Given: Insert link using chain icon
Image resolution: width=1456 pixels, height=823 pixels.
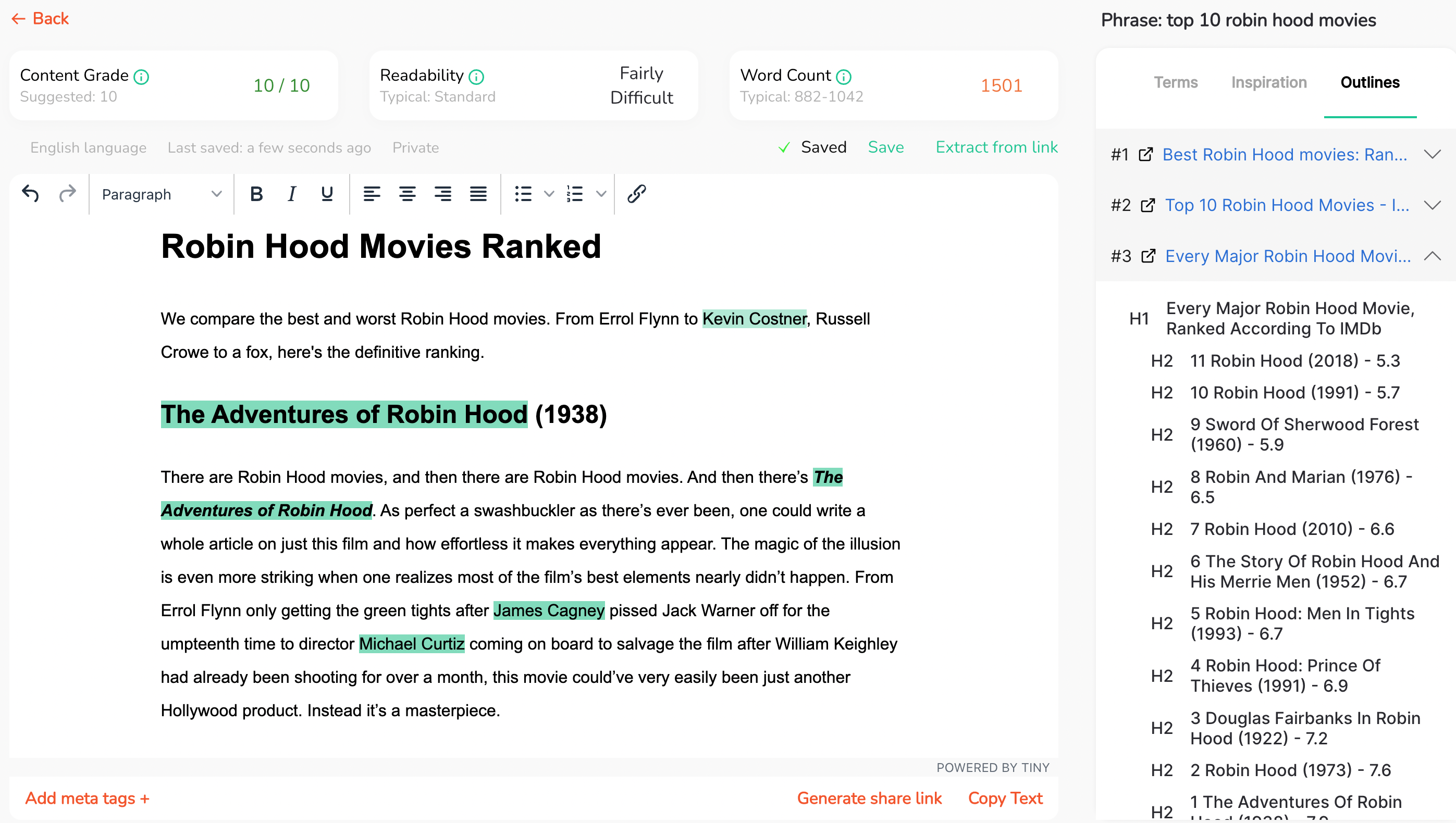Looking at the screenshot, I should pyautogui.click(x=637, y=194).
